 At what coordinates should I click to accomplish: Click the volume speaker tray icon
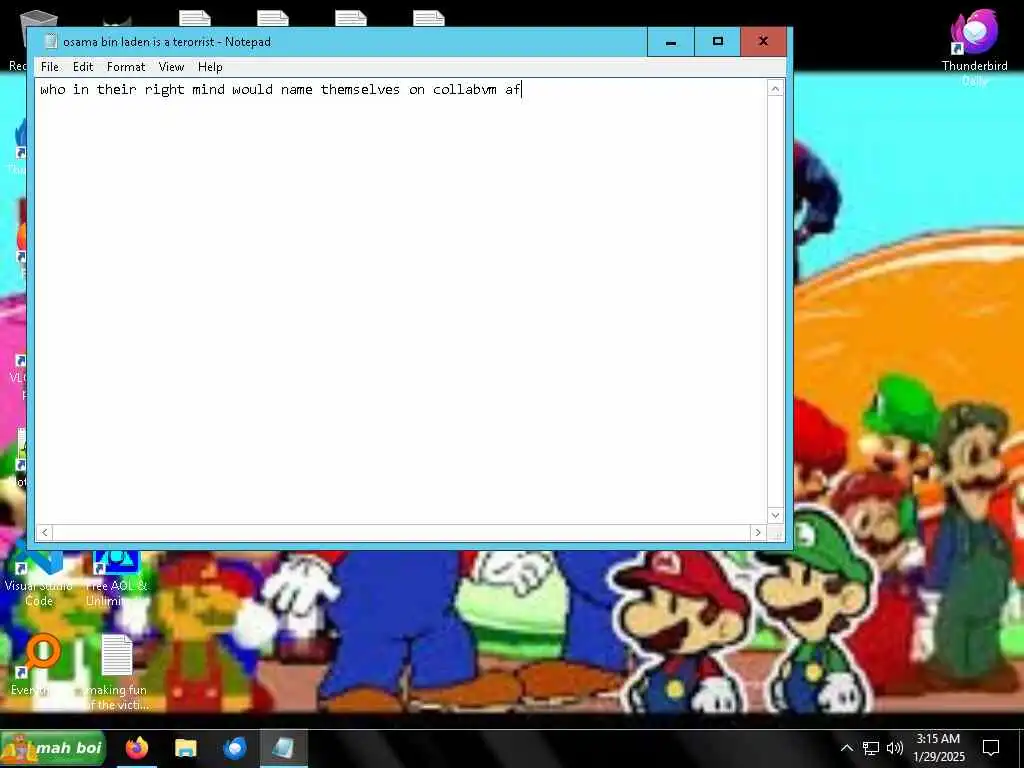tap(895, 748)
